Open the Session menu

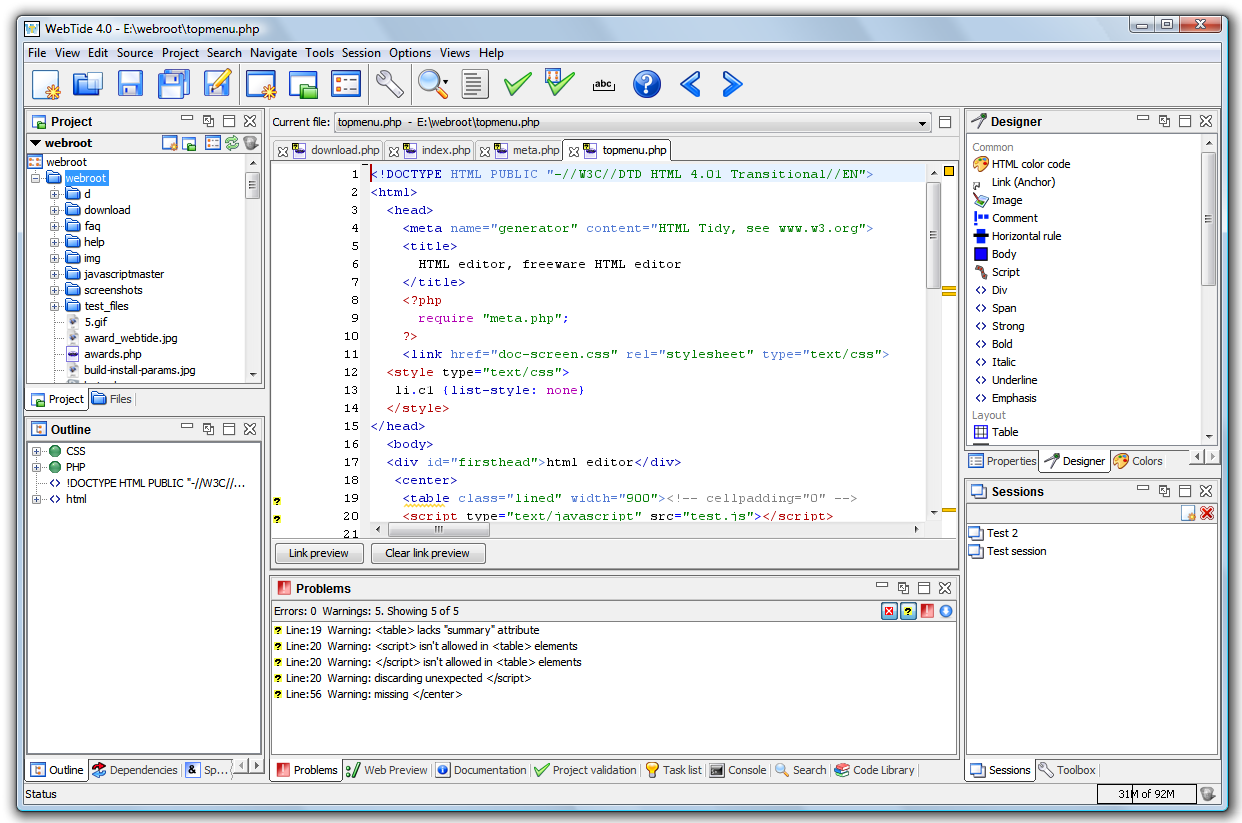(x=361, y=53)
